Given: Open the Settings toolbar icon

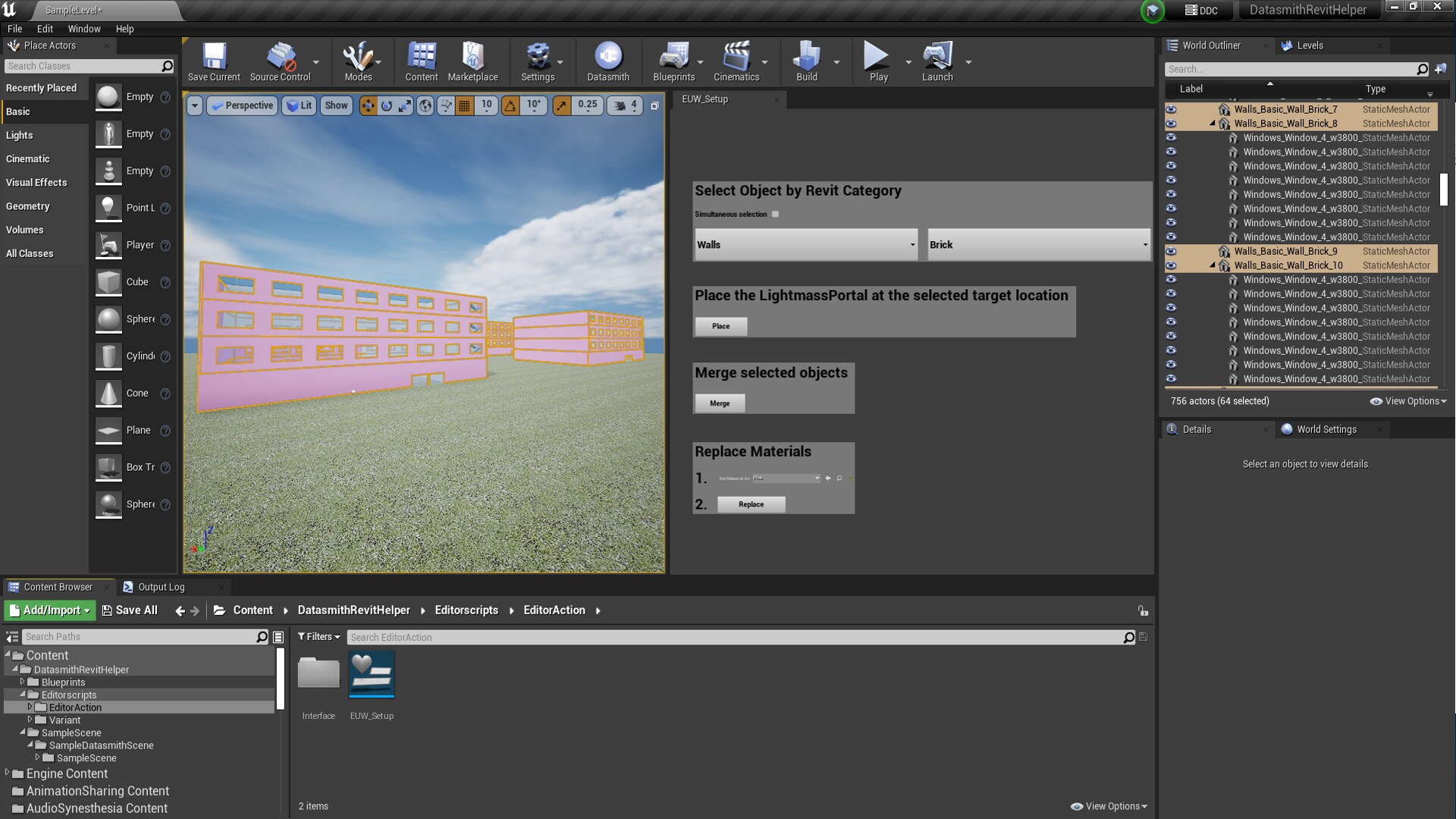Looking at the screenshot, I should coord(538,61).
